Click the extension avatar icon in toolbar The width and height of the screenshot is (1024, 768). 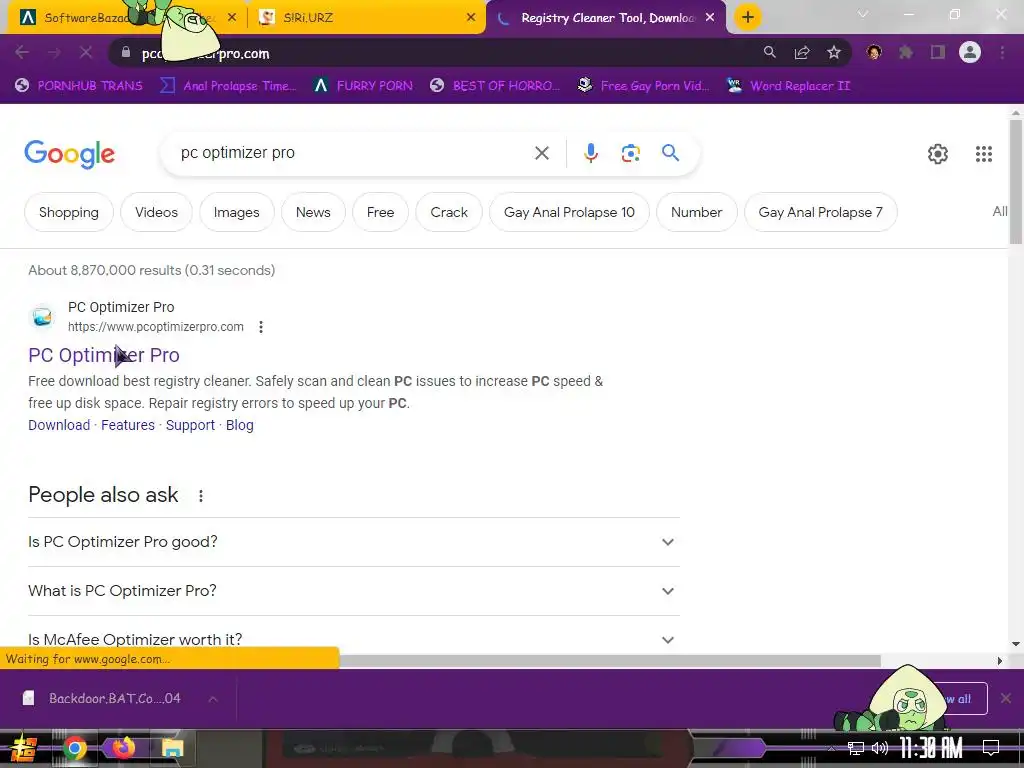click(x=874, y=53)
